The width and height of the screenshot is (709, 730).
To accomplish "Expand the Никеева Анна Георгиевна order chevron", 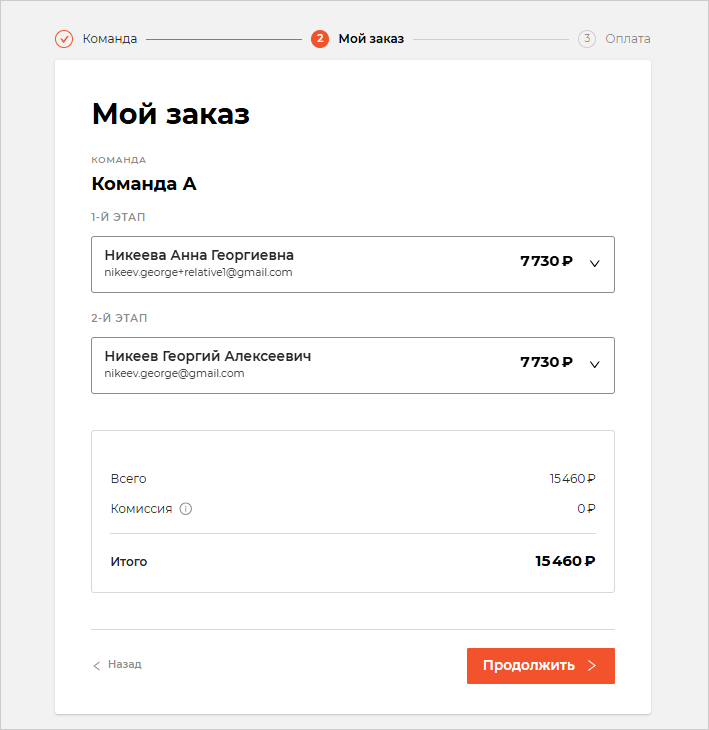I will click(595, 264).
